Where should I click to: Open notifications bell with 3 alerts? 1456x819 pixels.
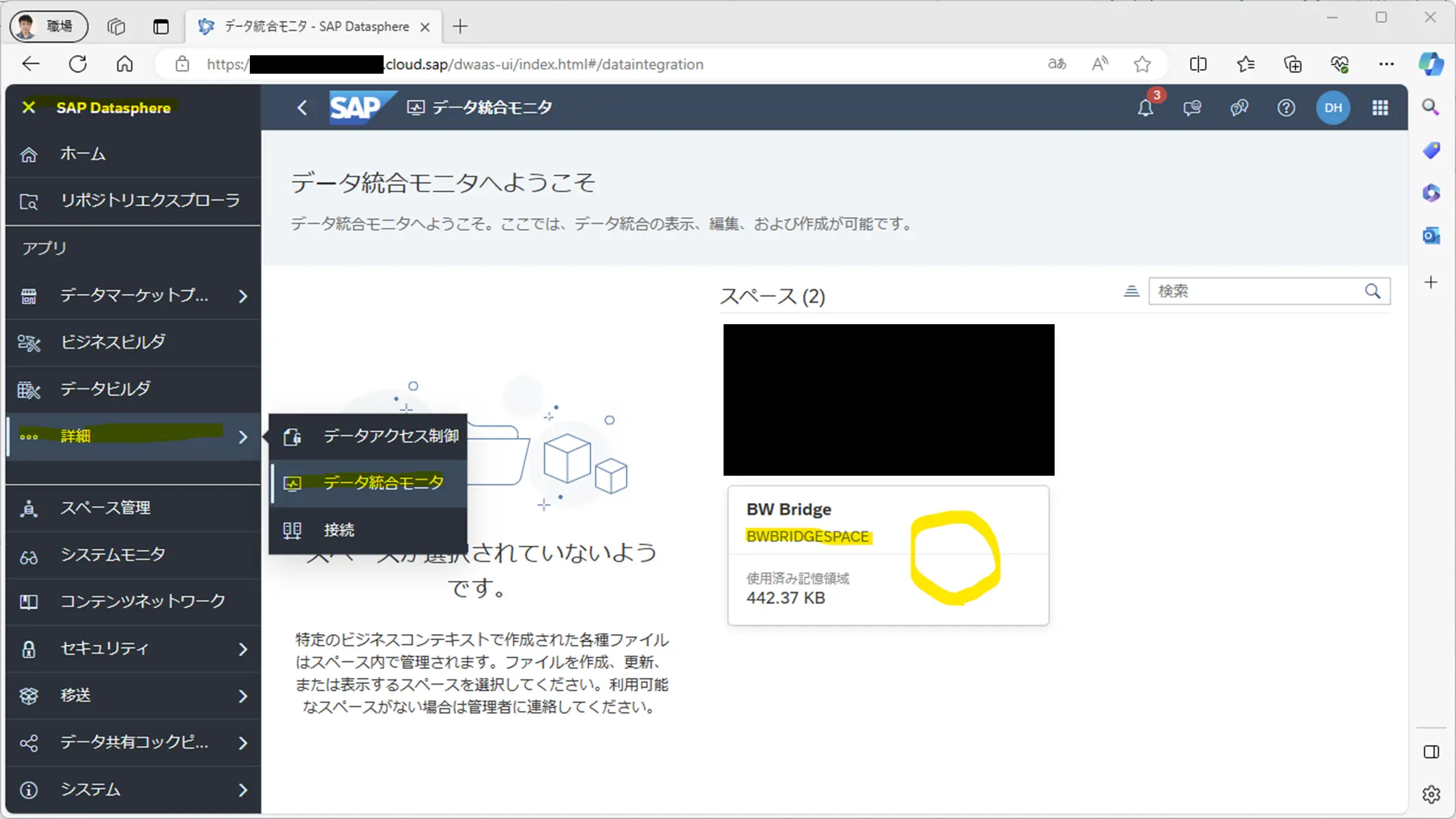coord(1146,107)
